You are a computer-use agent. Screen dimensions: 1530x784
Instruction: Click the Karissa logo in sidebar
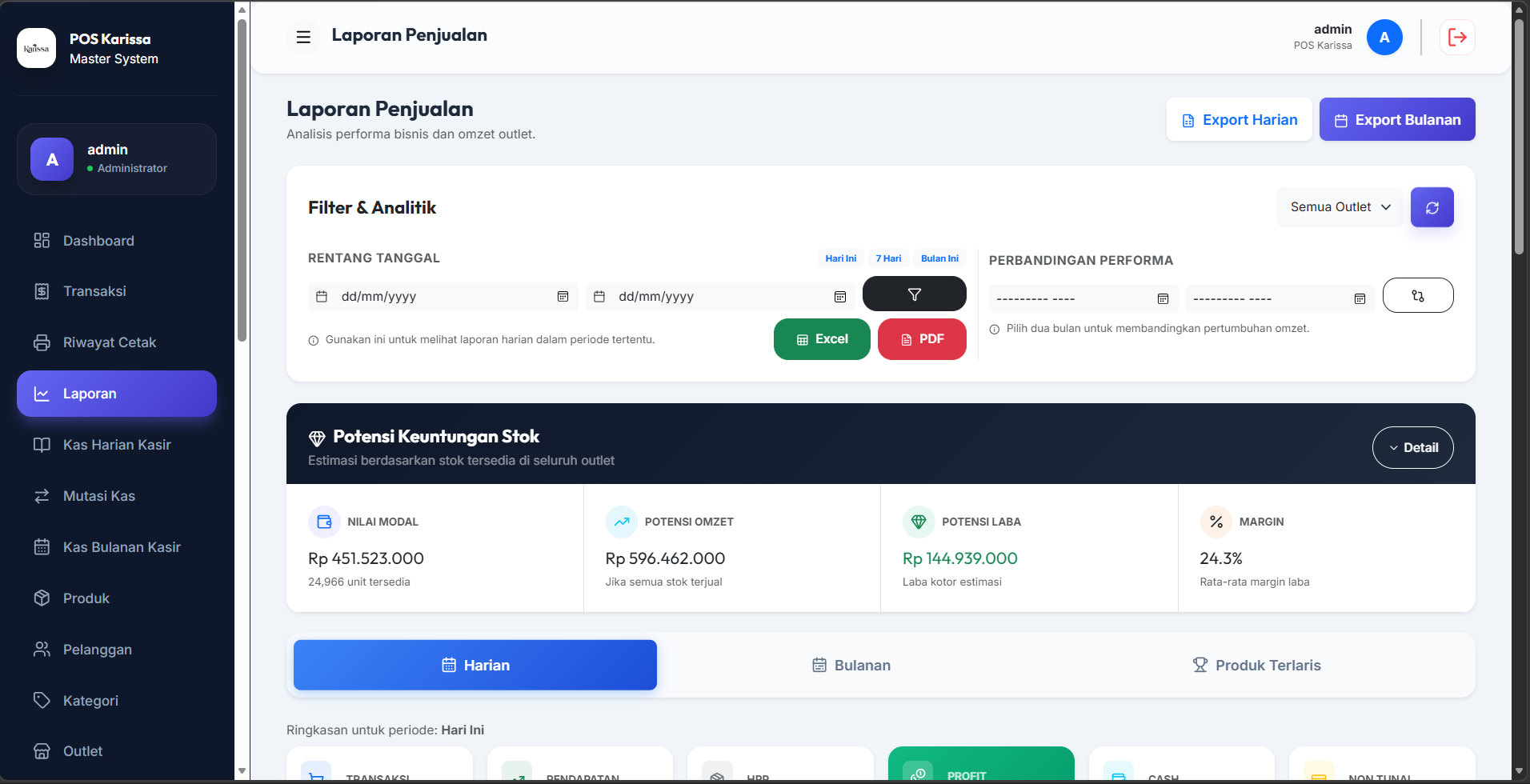[x=36, y=48]
